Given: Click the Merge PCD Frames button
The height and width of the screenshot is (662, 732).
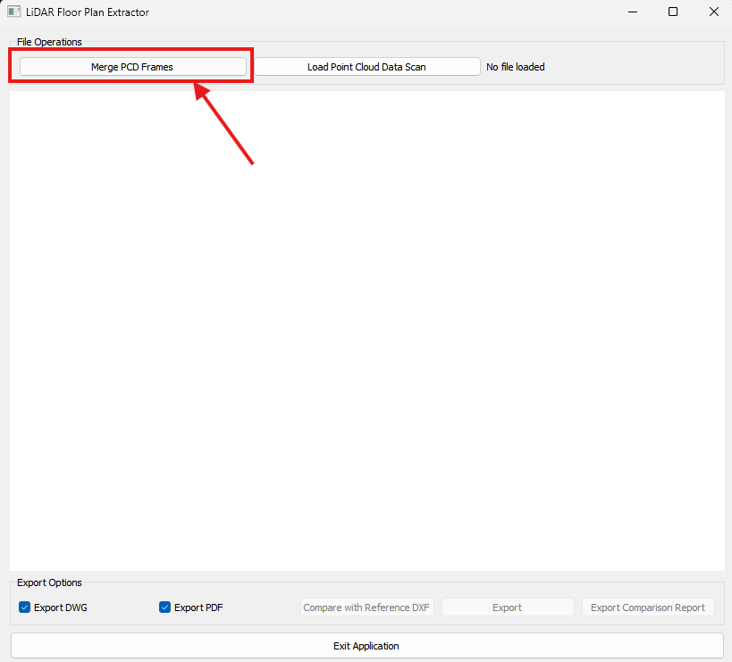Looking at the screenshot, I should [133, 67].
